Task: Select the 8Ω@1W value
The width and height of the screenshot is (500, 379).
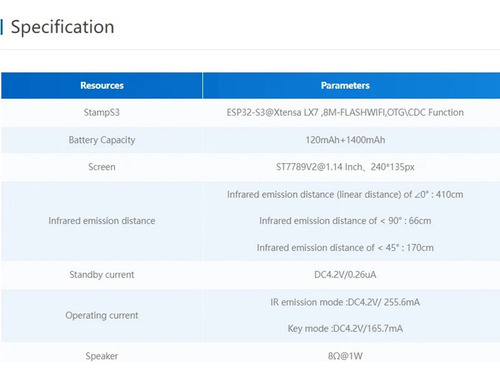Action: pyautogui.click(x=345, y=356)
